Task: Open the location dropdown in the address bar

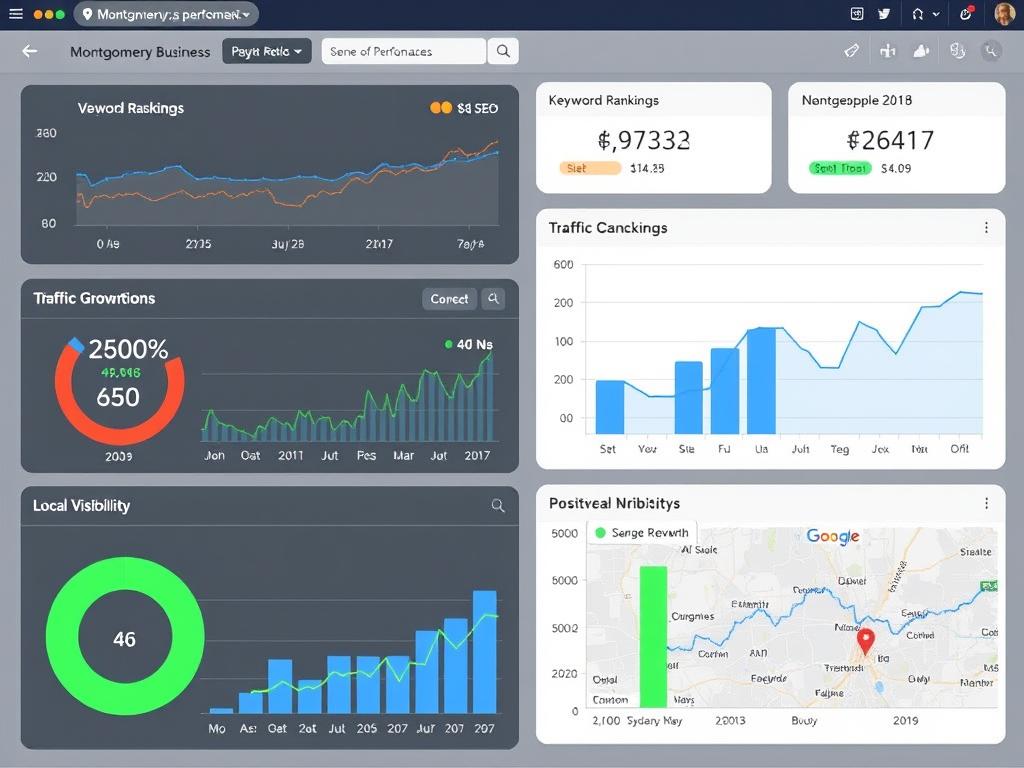Action: [247, 14]
